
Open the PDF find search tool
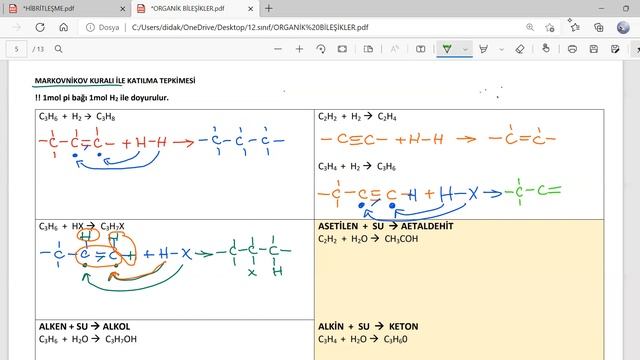[x=58, y=49]
